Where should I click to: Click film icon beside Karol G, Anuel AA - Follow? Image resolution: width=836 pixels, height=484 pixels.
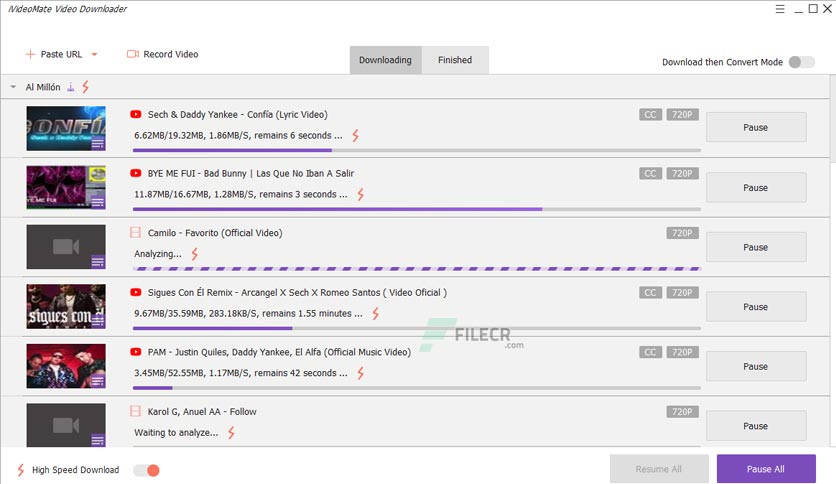point(135,411)
